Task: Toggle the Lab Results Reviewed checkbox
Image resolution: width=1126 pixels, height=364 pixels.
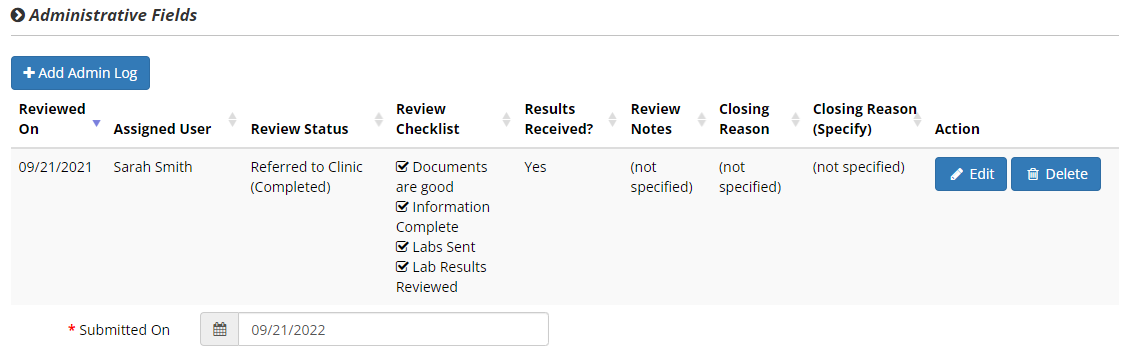Action: tap(402, 267)
